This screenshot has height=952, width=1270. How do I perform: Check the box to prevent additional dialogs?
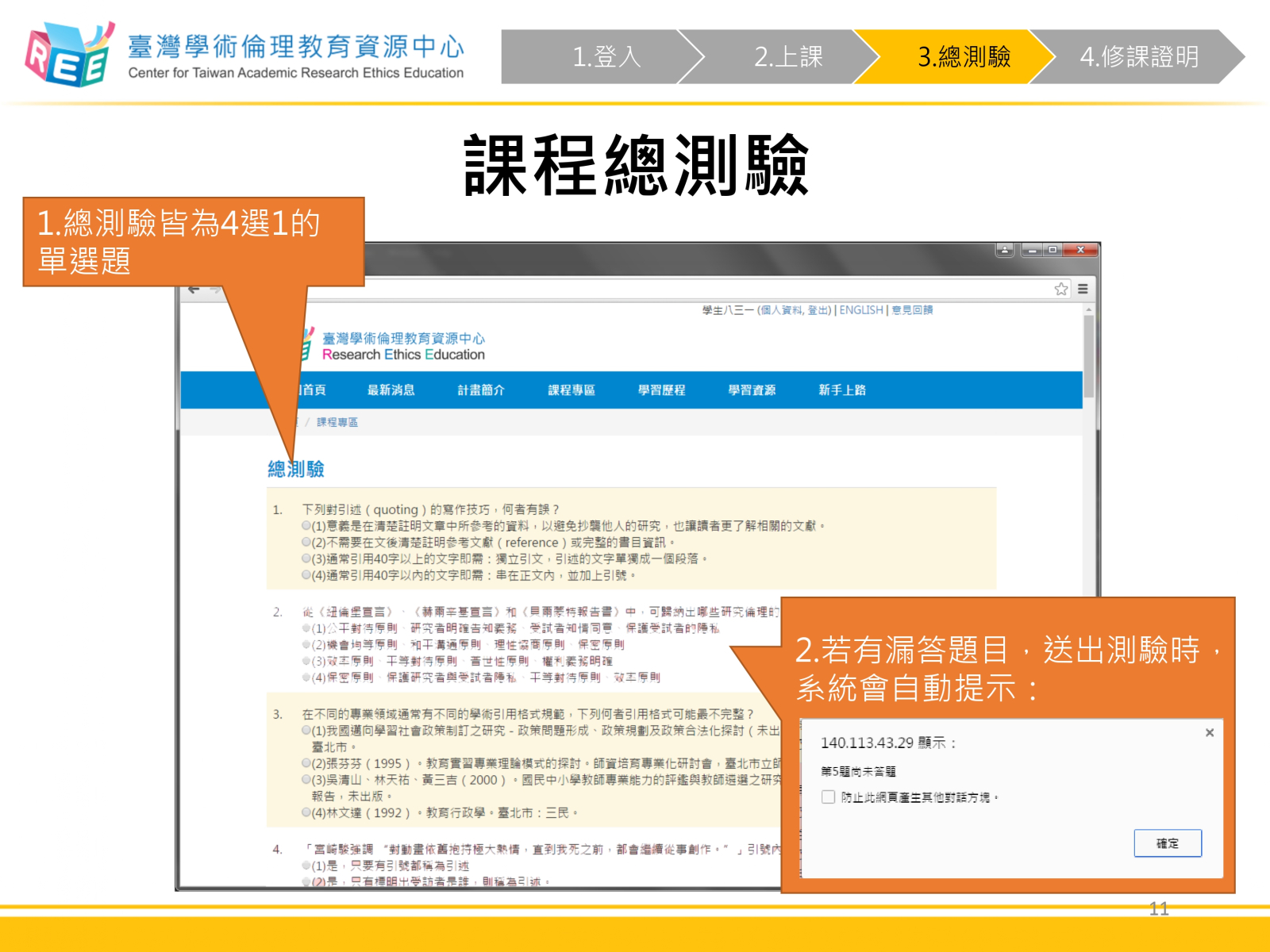[829, 797]
